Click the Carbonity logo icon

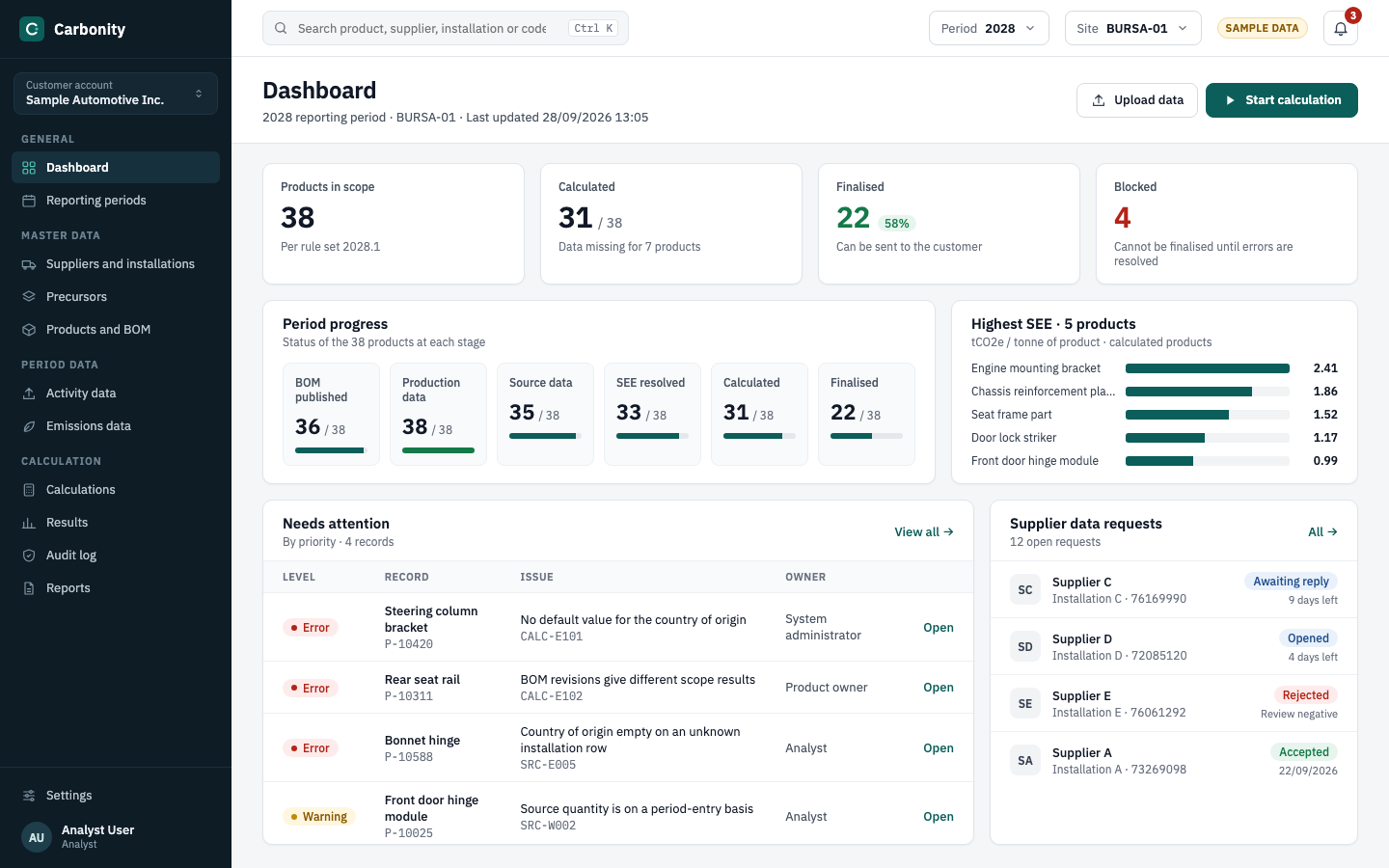point(32,29)
